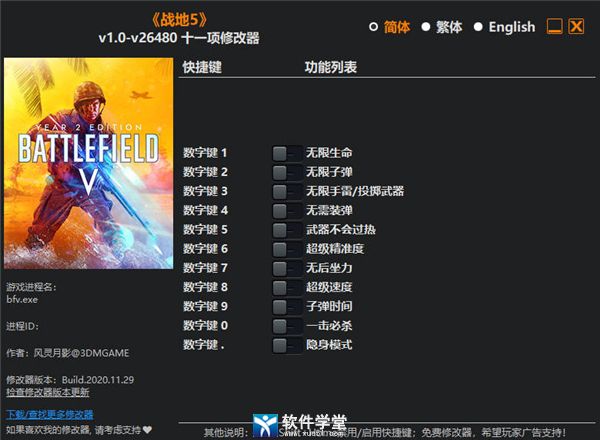
Task: Select the 简体 simplified Chinese radio button
Action: (x=373, y=27)
